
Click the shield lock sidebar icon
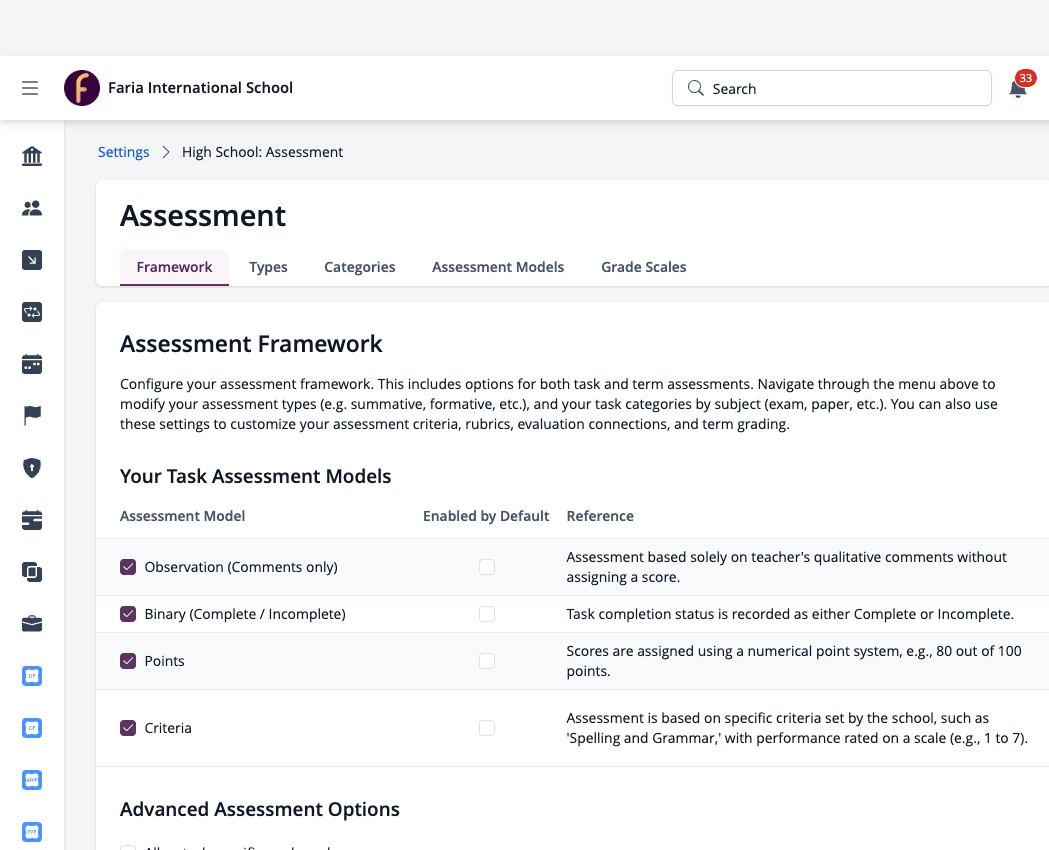[32, 468]
